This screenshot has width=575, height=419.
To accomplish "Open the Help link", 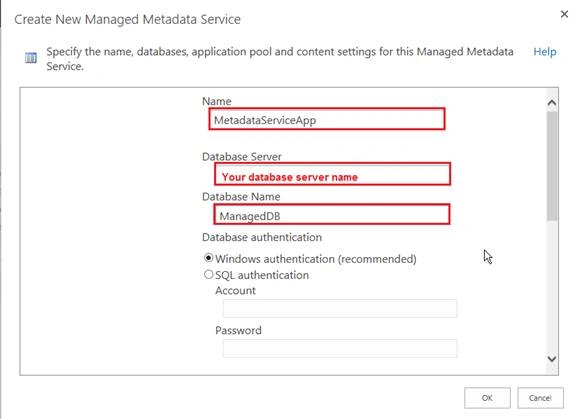I will click(x=545, y=52).
